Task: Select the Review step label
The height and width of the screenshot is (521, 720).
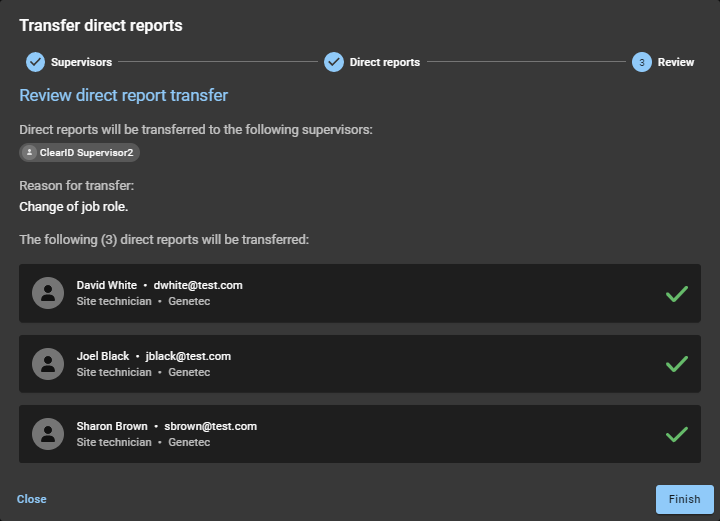Action: click(675, 62)
